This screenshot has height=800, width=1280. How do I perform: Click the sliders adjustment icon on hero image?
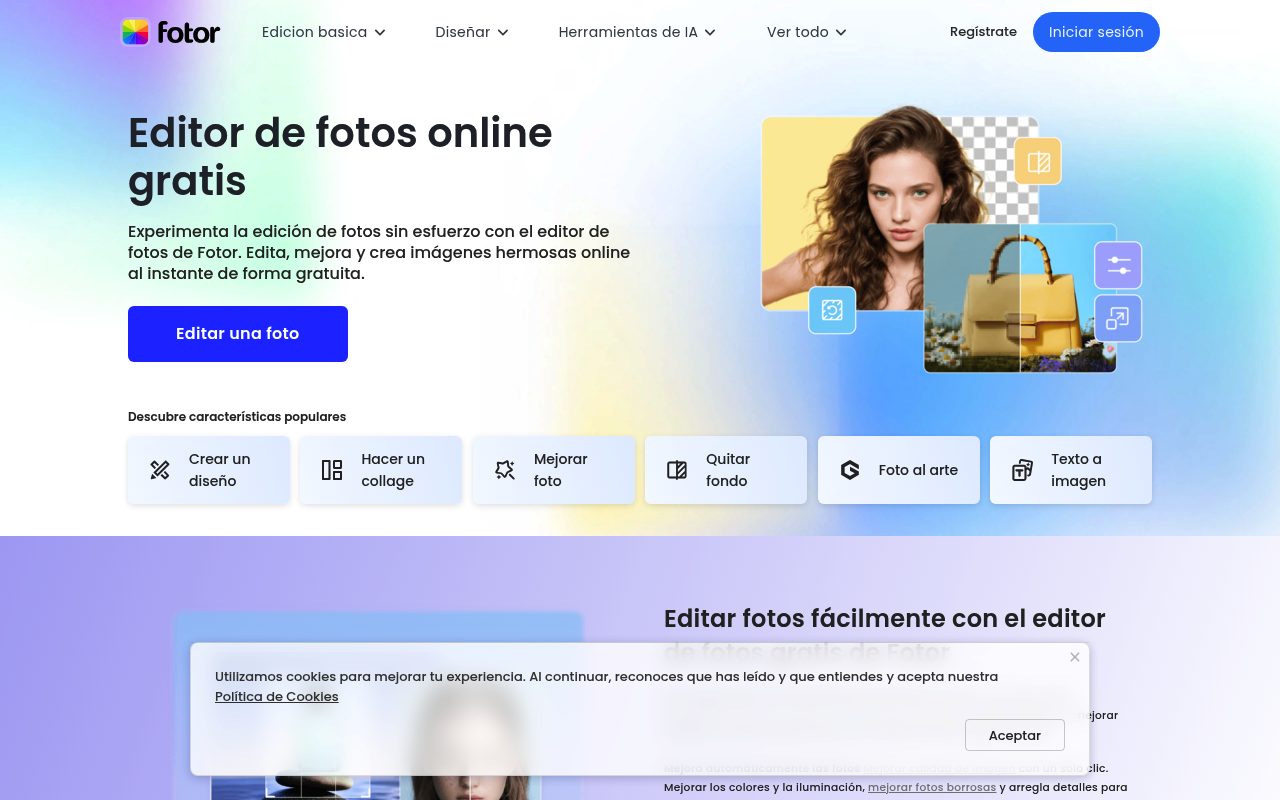pyautogui.click(x=1118, y=265)
